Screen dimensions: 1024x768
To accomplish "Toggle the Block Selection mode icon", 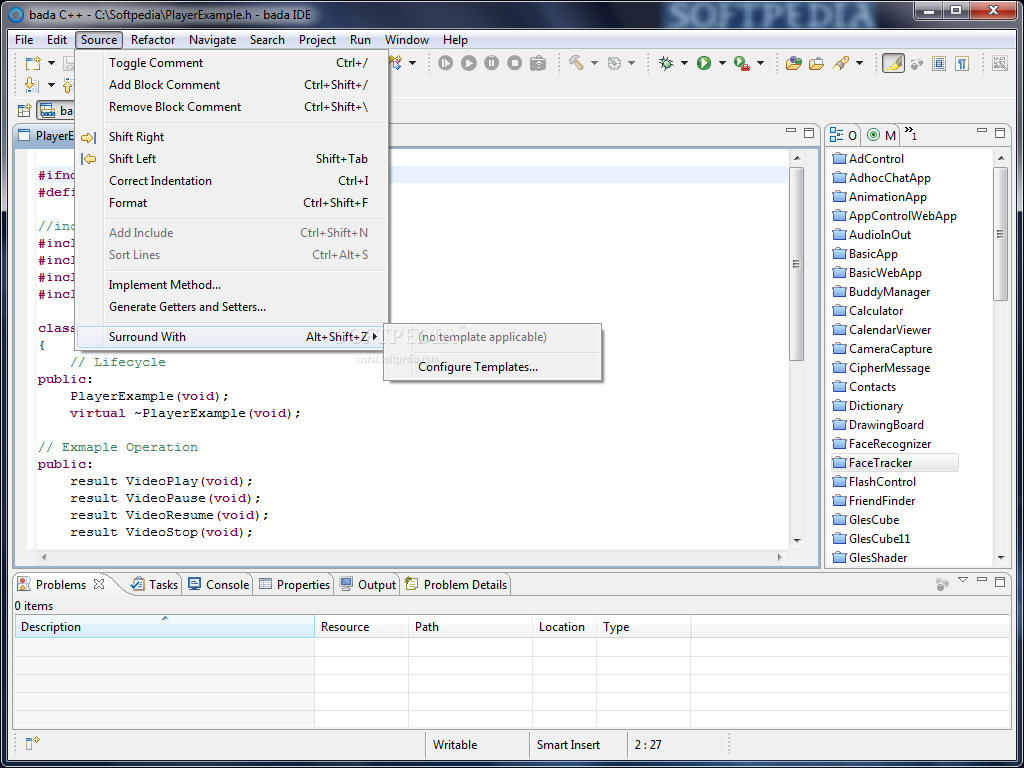I will tap(939, 63).
